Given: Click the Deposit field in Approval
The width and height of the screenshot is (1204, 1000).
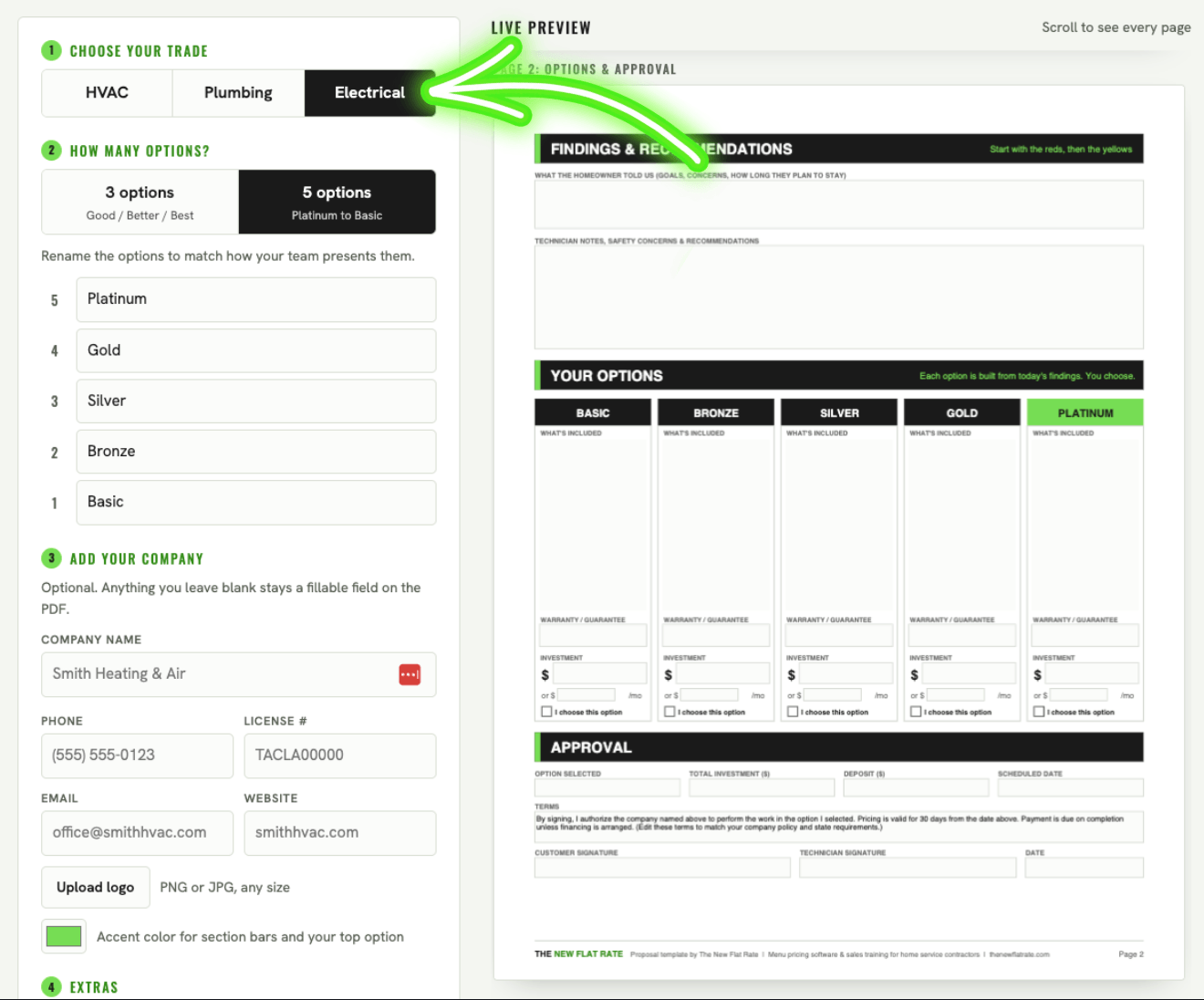Looking at the screenshot, I should pos(916,787).
